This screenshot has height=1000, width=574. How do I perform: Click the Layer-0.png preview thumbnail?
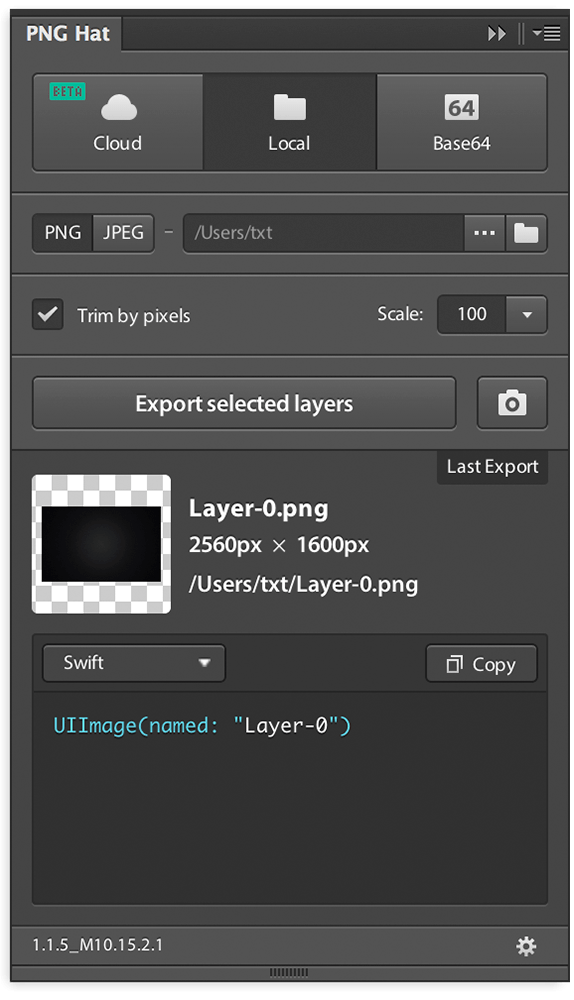(x=101, y=544)
